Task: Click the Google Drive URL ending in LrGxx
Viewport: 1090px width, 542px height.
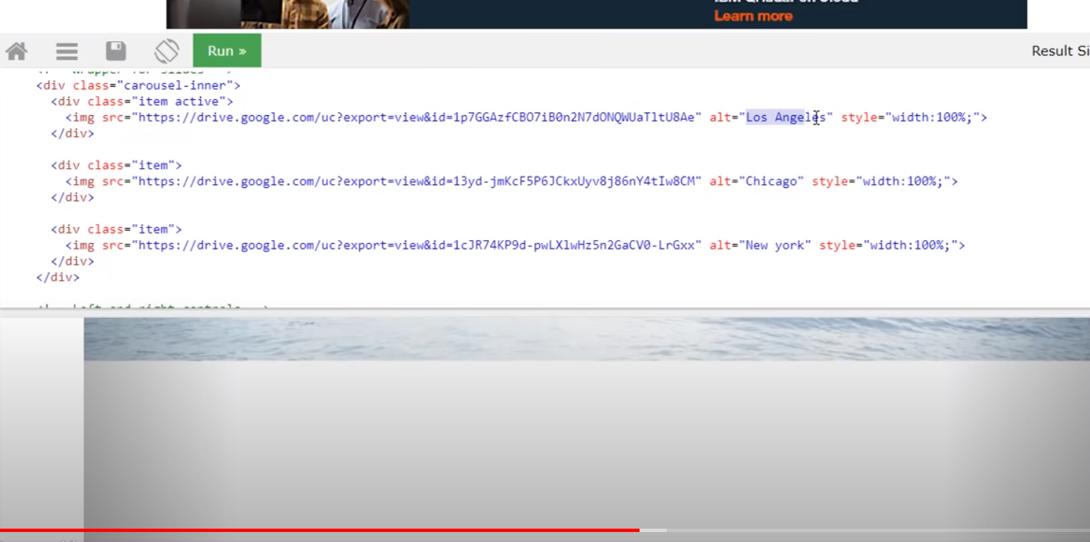Action: point(416,245)
